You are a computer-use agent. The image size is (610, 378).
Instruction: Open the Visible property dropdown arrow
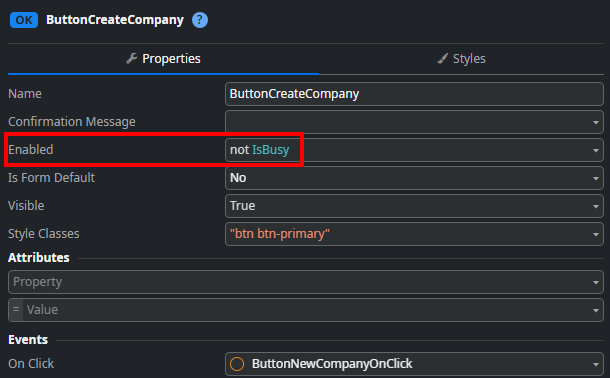596,206
